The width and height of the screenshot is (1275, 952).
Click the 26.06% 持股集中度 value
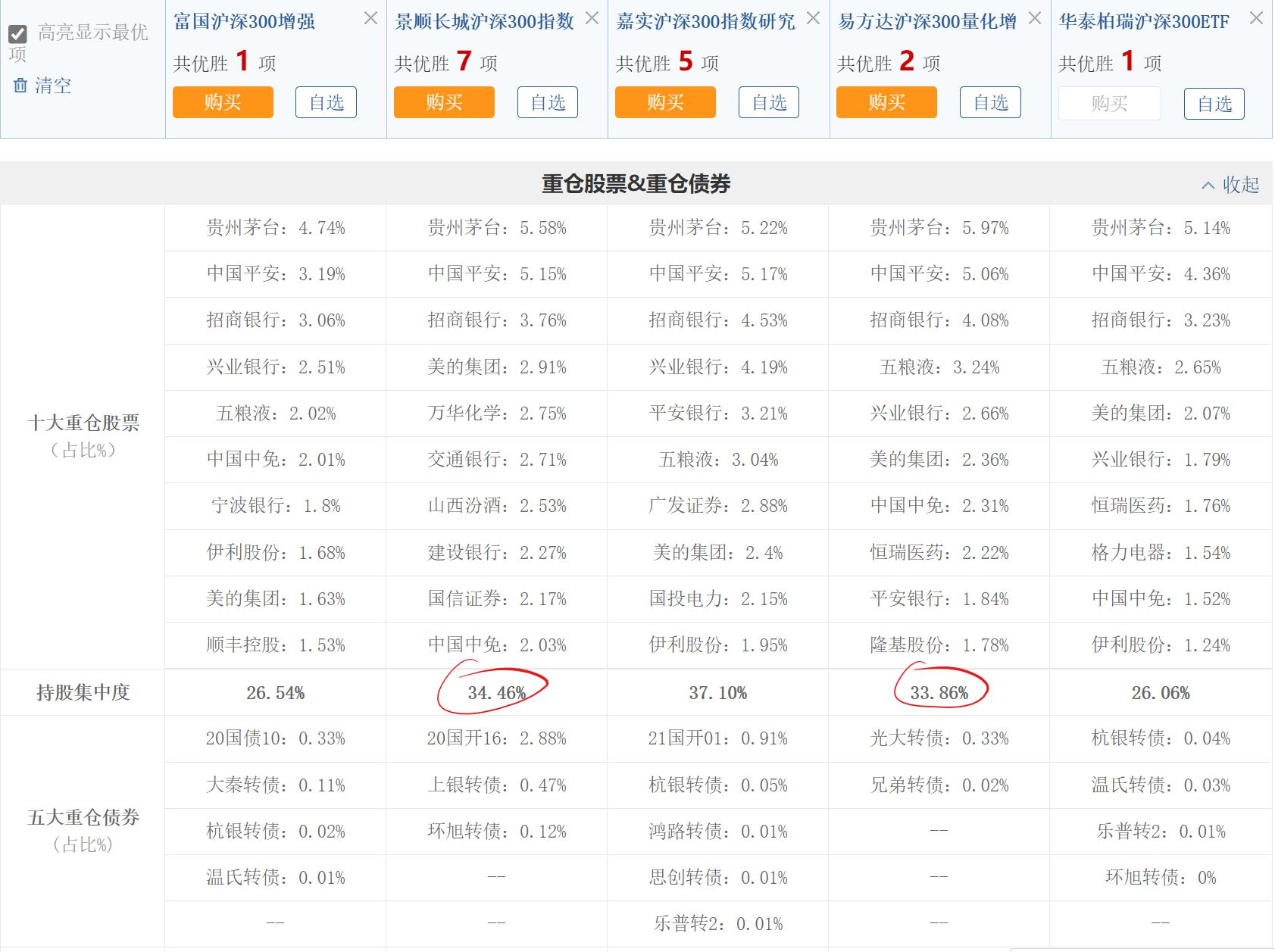[1161, 693]
